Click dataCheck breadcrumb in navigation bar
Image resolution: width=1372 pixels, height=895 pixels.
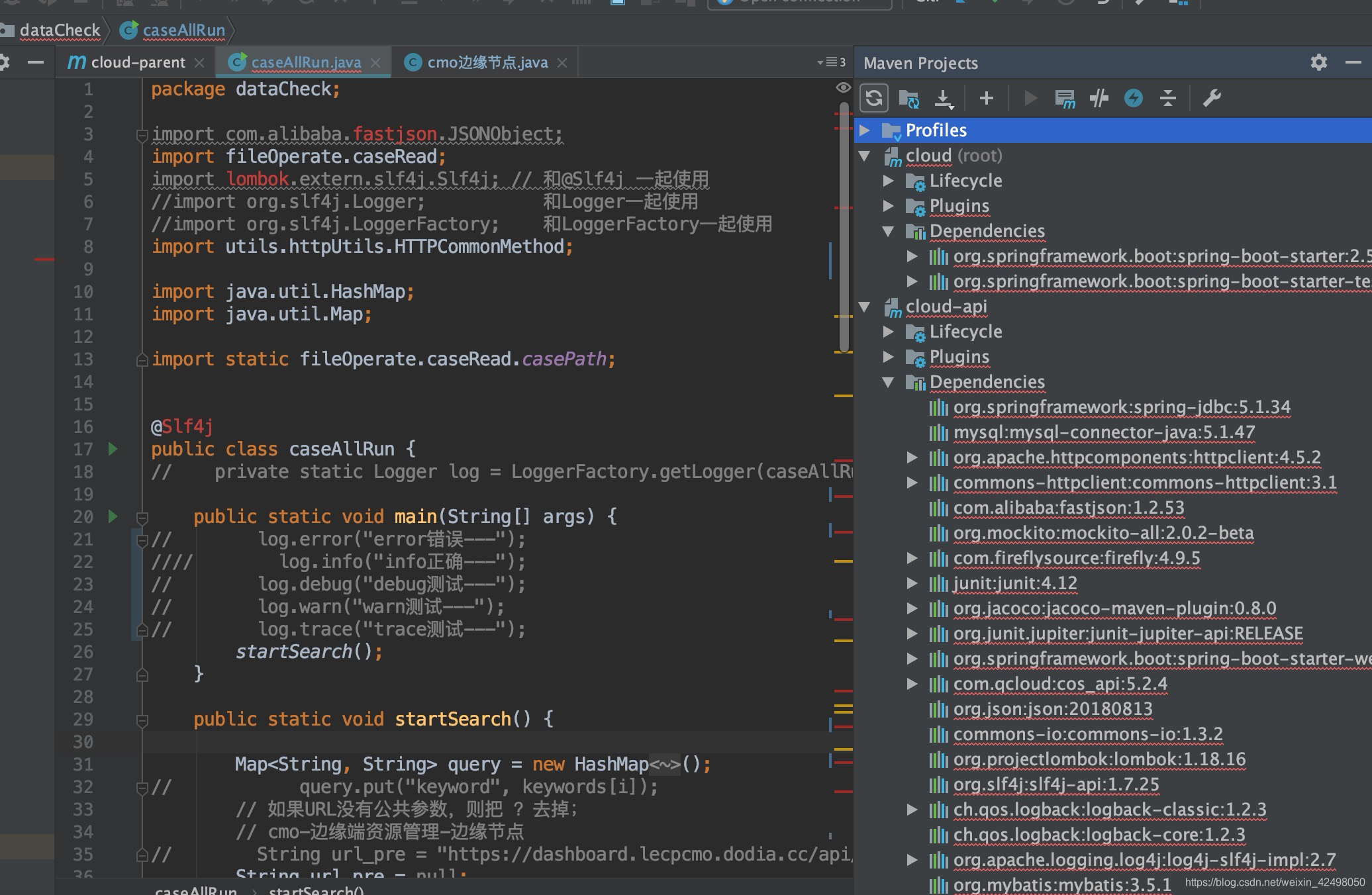[60, 30]
